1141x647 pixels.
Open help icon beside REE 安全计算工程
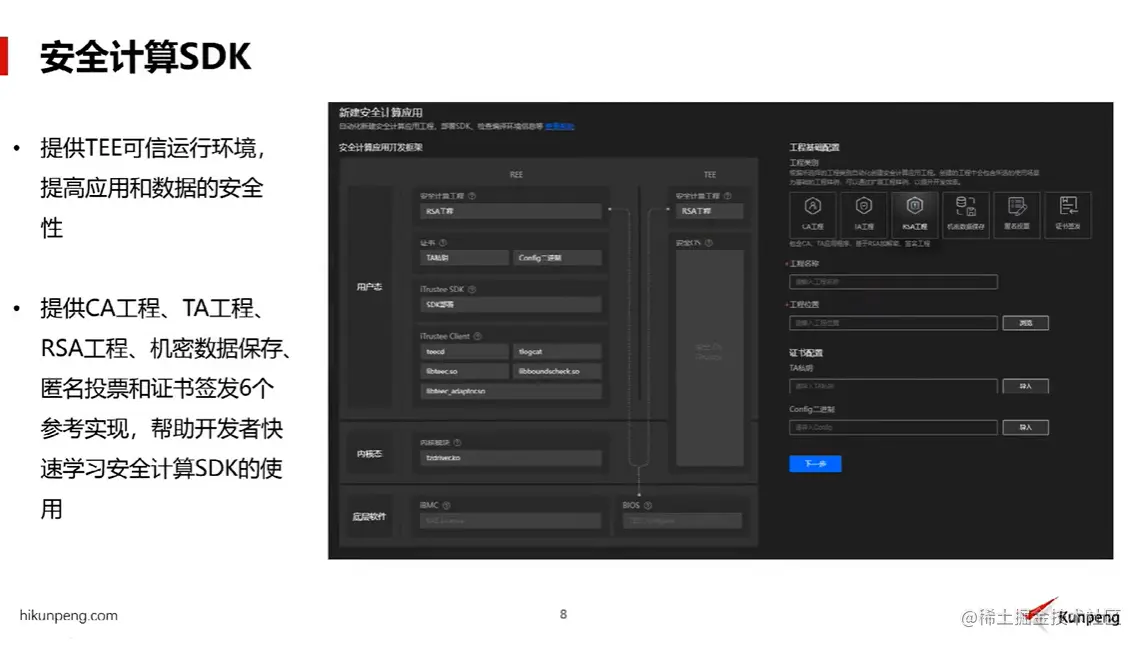[472, 196]
